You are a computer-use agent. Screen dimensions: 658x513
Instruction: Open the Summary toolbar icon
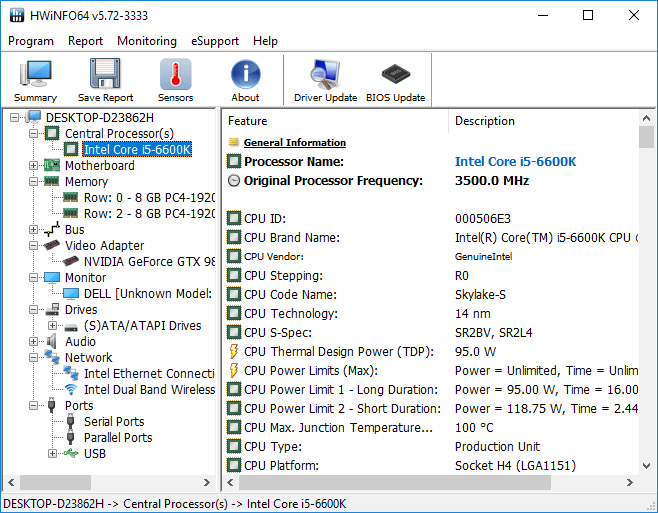[36, 73]
